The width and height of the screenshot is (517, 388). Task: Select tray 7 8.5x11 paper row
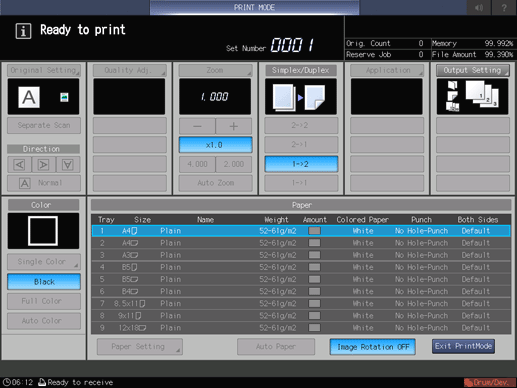click(x=301, y=303)
